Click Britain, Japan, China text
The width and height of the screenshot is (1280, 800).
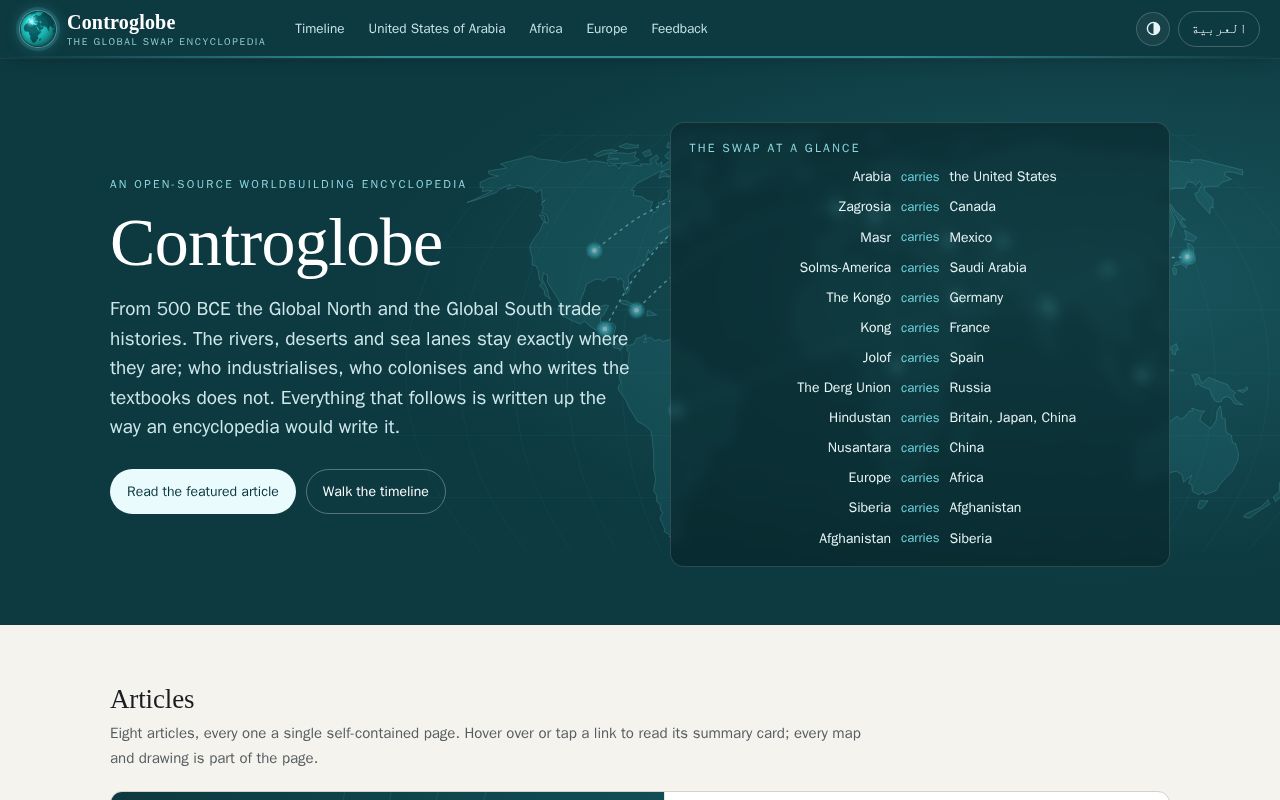click(1013, 417)
